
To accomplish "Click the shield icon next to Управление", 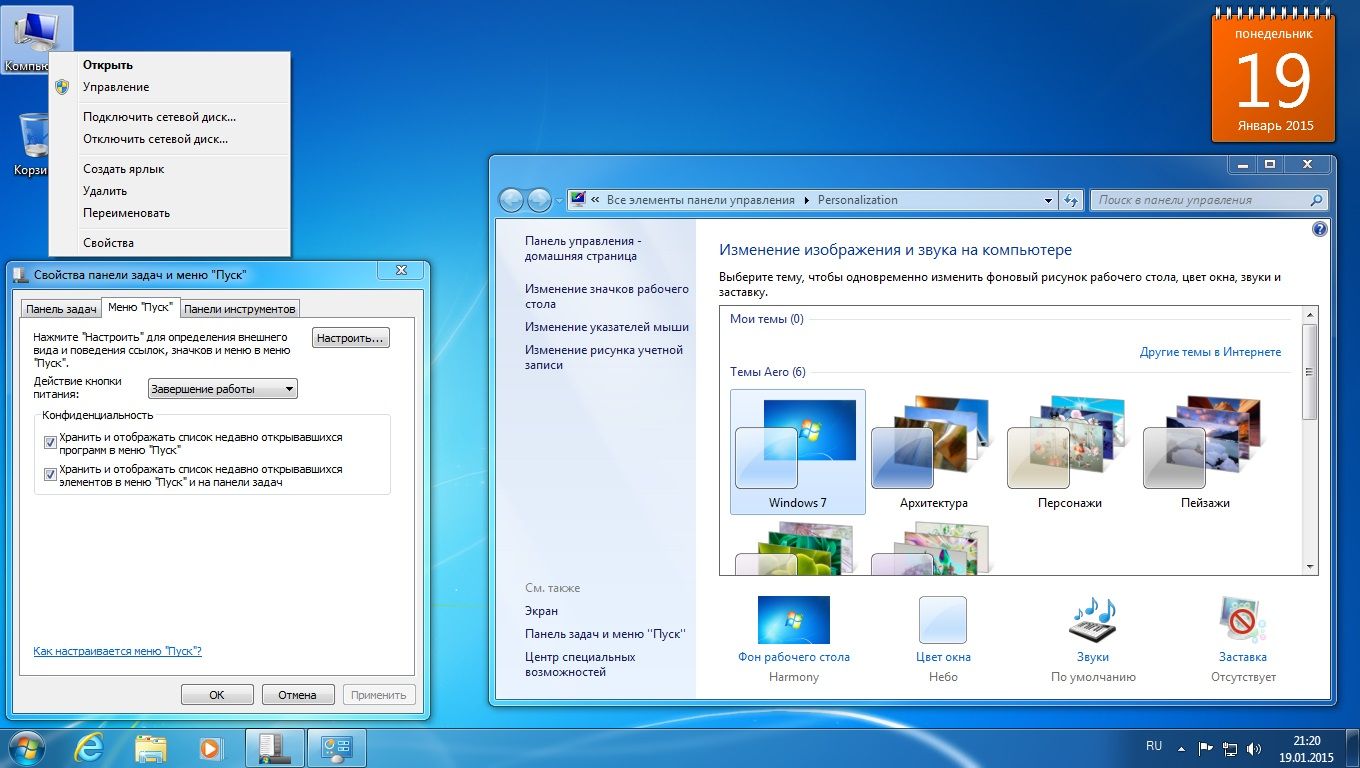I will (63, 87).
